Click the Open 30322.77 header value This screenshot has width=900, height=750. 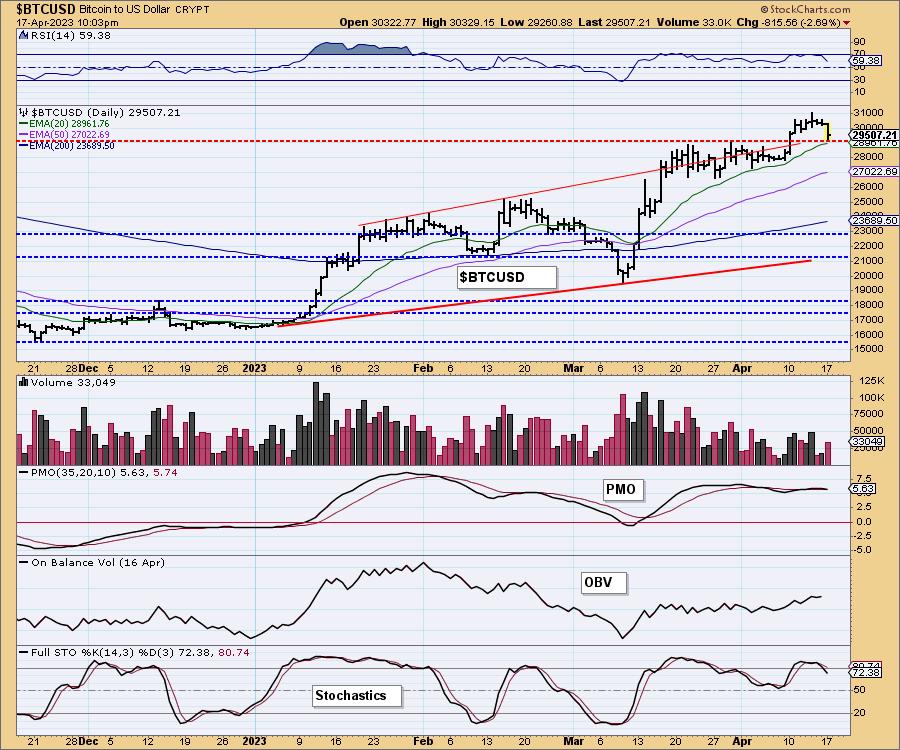coord(378,22)
